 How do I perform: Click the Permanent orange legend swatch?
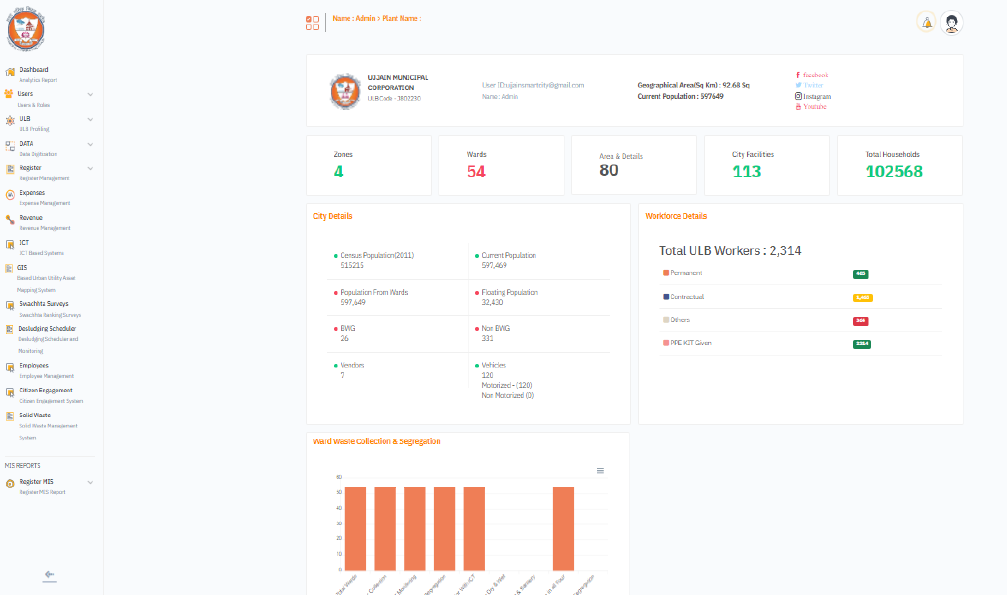pos(665,273)
